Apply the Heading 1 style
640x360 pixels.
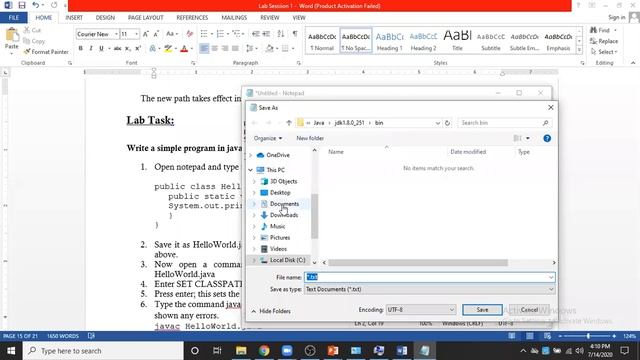tap(389, 41)
